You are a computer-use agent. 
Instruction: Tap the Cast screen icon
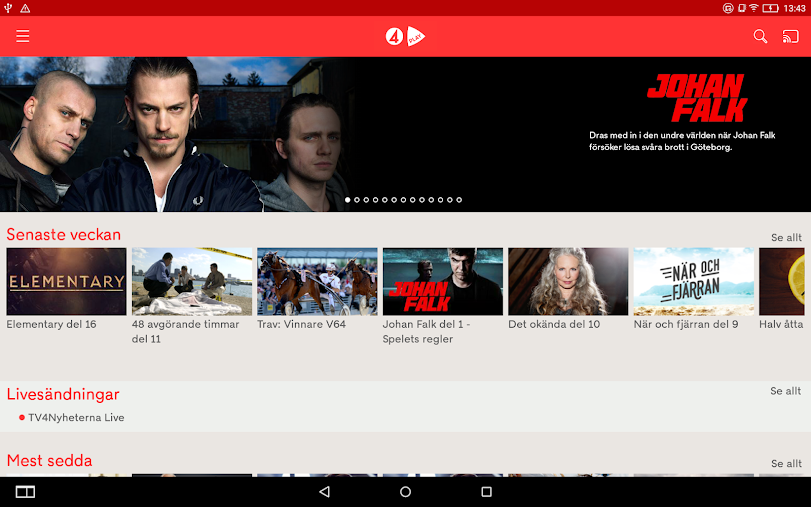pos(790,36)
